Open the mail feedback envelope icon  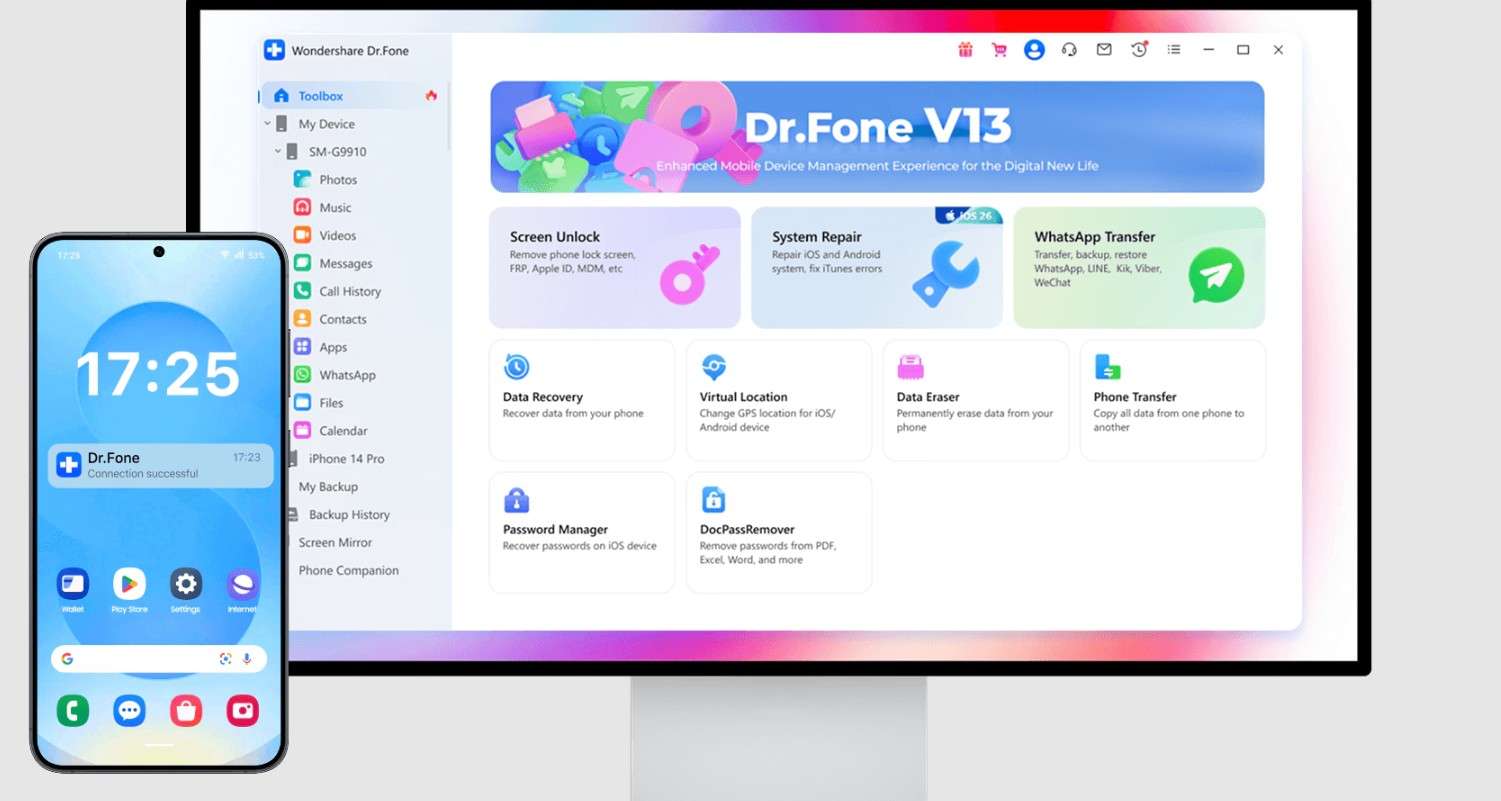[1104, 50]
